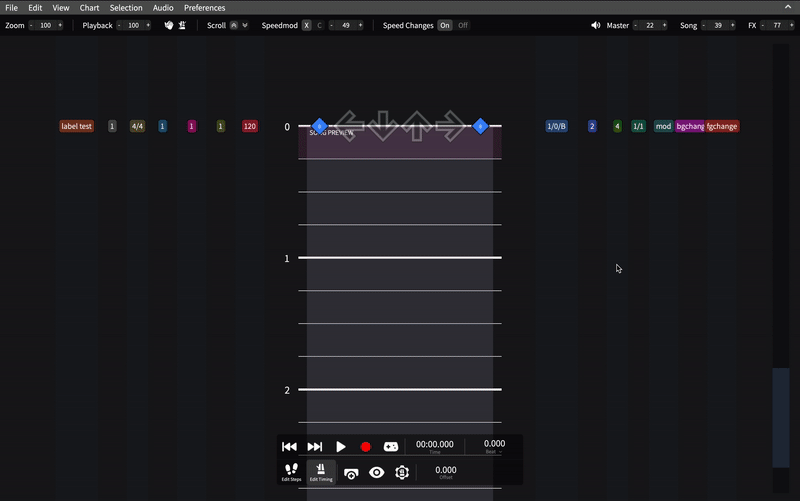Click the assist clap icon

[x=169, y=25]
